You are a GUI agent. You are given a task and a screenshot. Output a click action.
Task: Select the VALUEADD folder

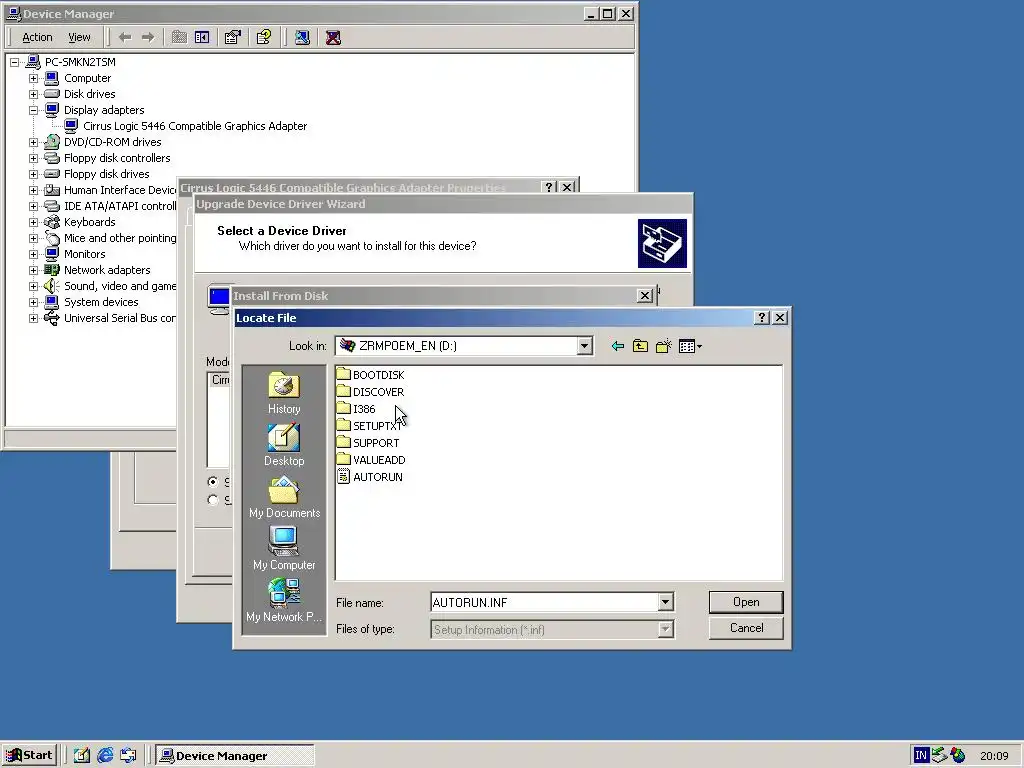click(371, 460)
